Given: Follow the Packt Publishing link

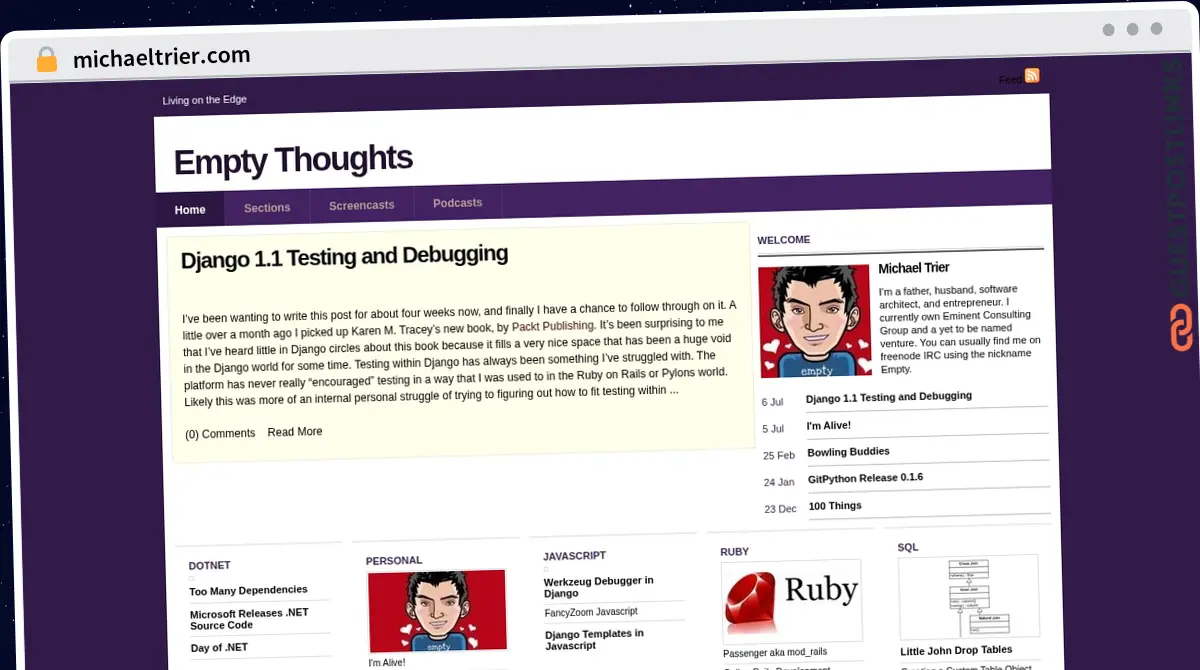Looking at the screenshot, I should click(x=553, y=326).
